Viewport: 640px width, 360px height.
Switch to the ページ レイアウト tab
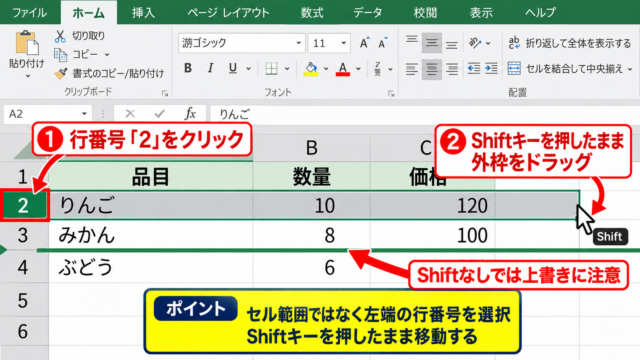(x=228, y=13)
